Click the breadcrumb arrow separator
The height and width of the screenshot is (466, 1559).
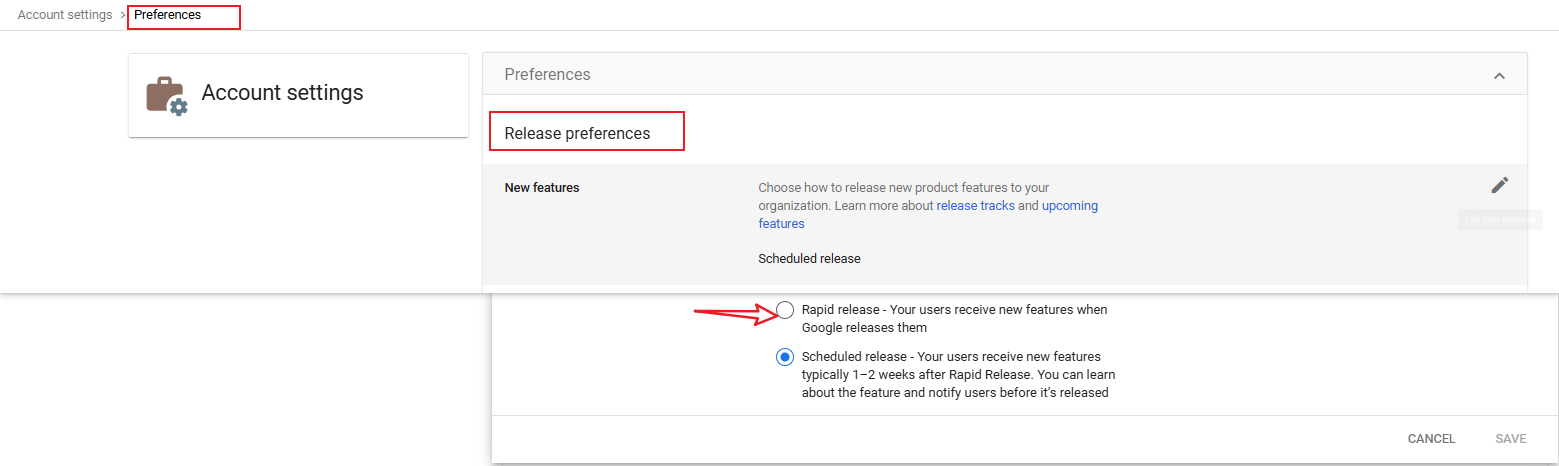tap(123, 16)
